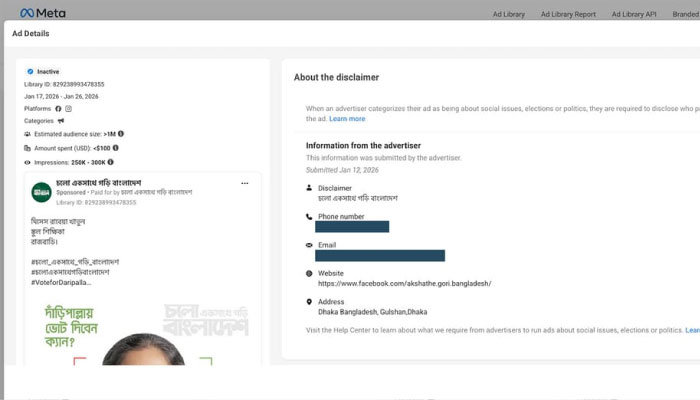Click the ad creative image
Viewport: 700px width, 400px height.
pos(143,333)
